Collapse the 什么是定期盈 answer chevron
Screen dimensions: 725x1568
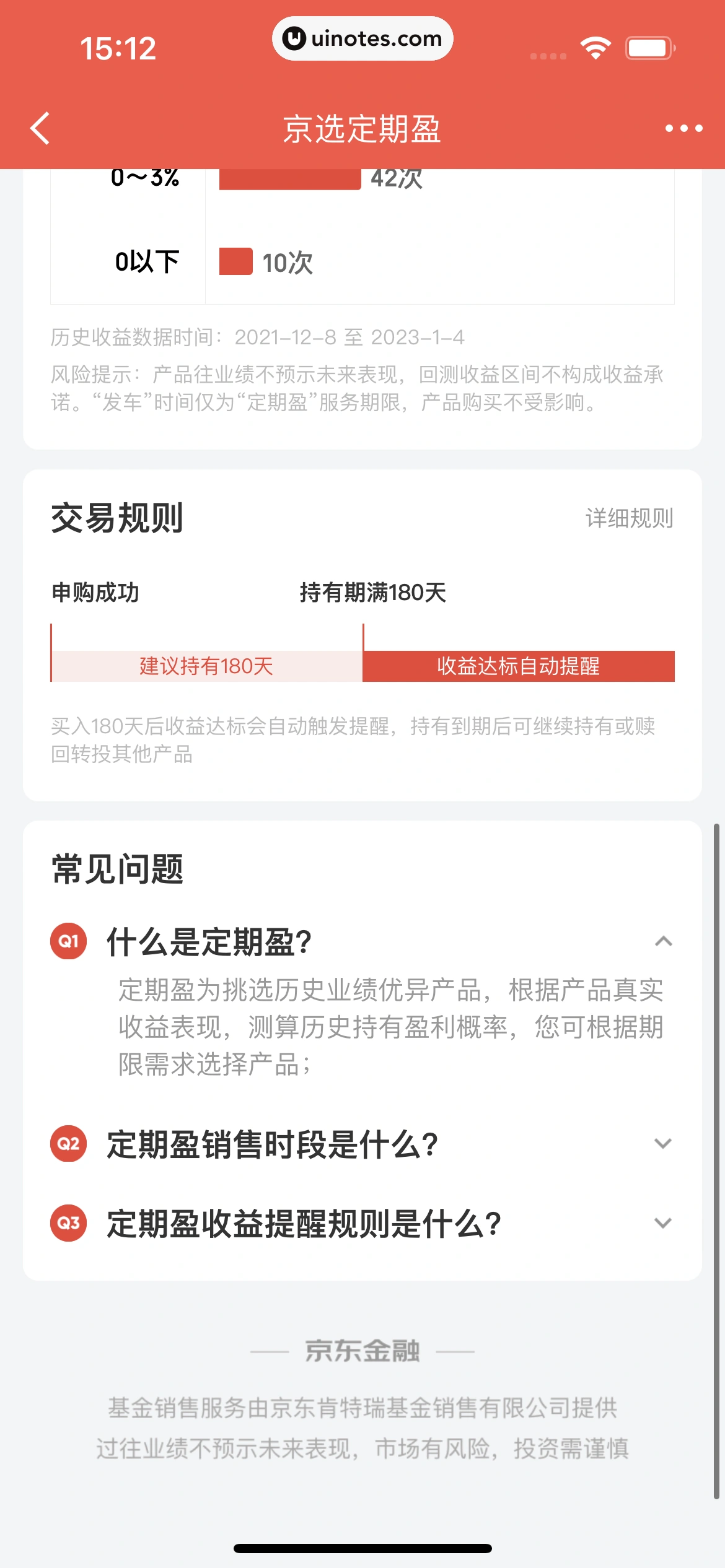[663, 941]
